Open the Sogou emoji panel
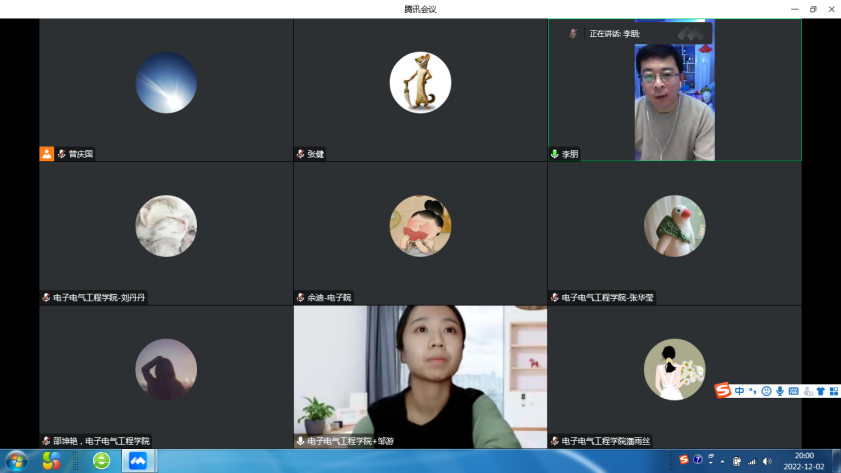841x473 pixels. [x=766, y=391]
